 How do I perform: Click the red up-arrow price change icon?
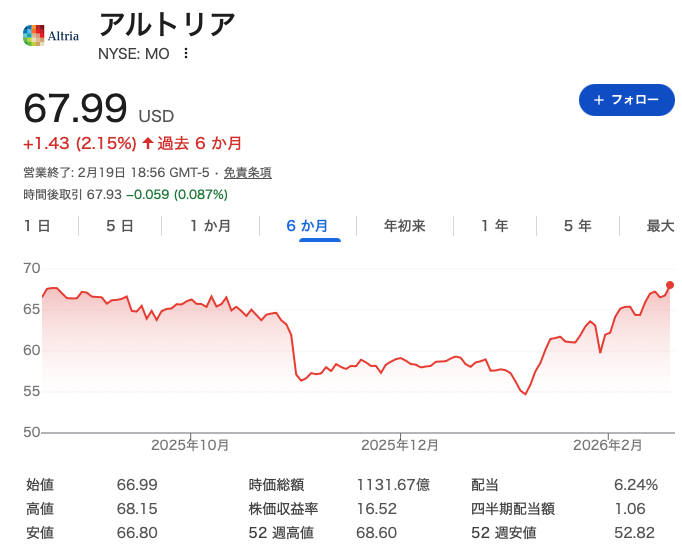(x=147, y=143)
